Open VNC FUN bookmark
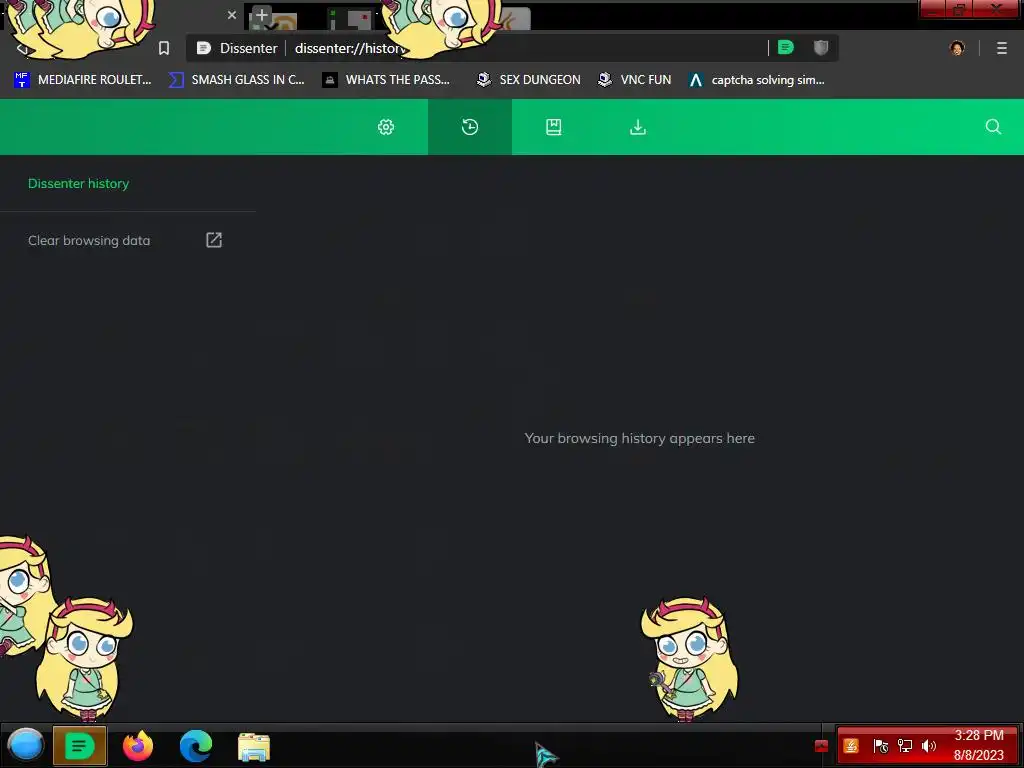This screenshot has width=1024, height=768. tap(634, 80)
